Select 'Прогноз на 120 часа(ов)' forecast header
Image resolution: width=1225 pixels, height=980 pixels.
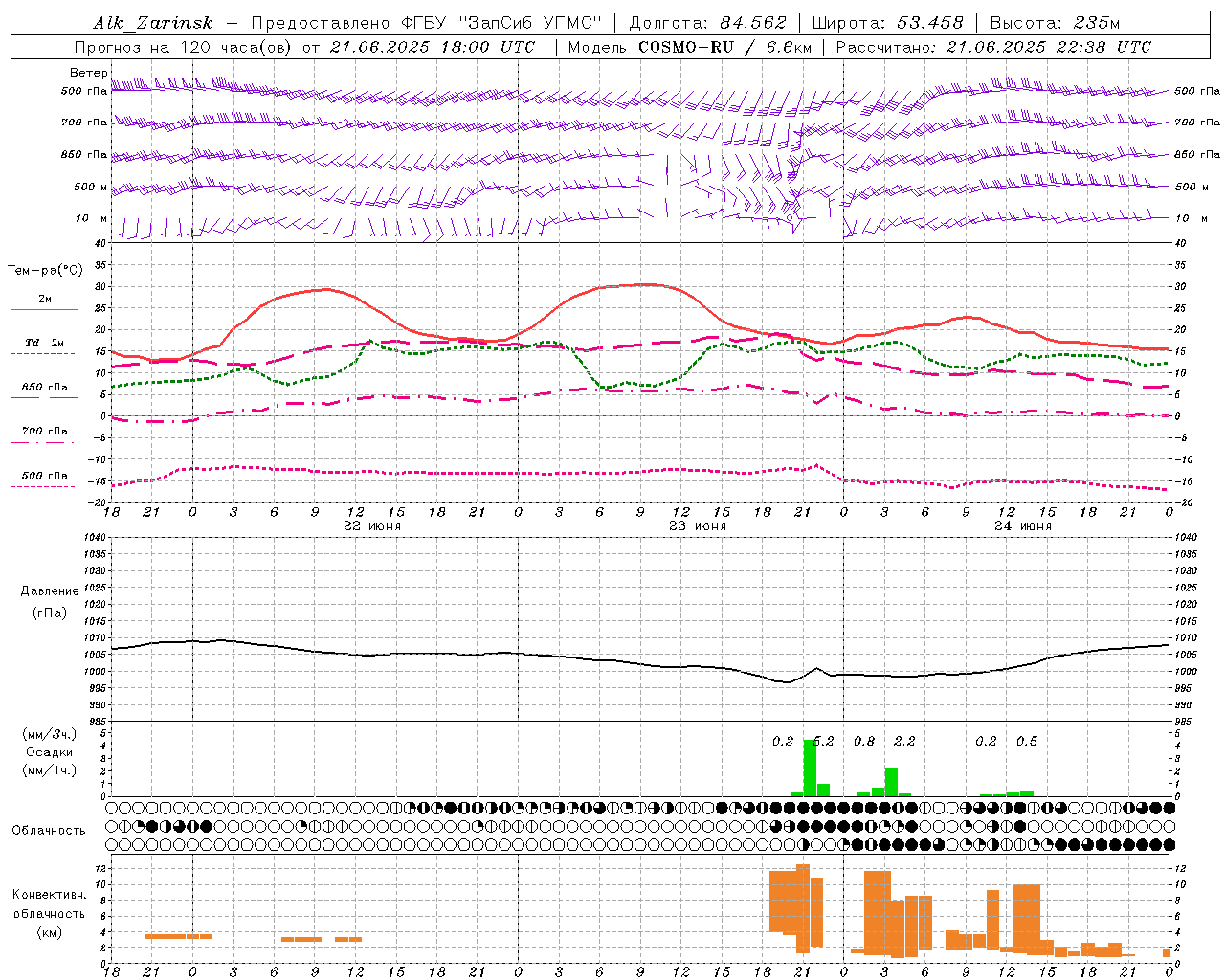pyautogui.click(x=184, y=47)
